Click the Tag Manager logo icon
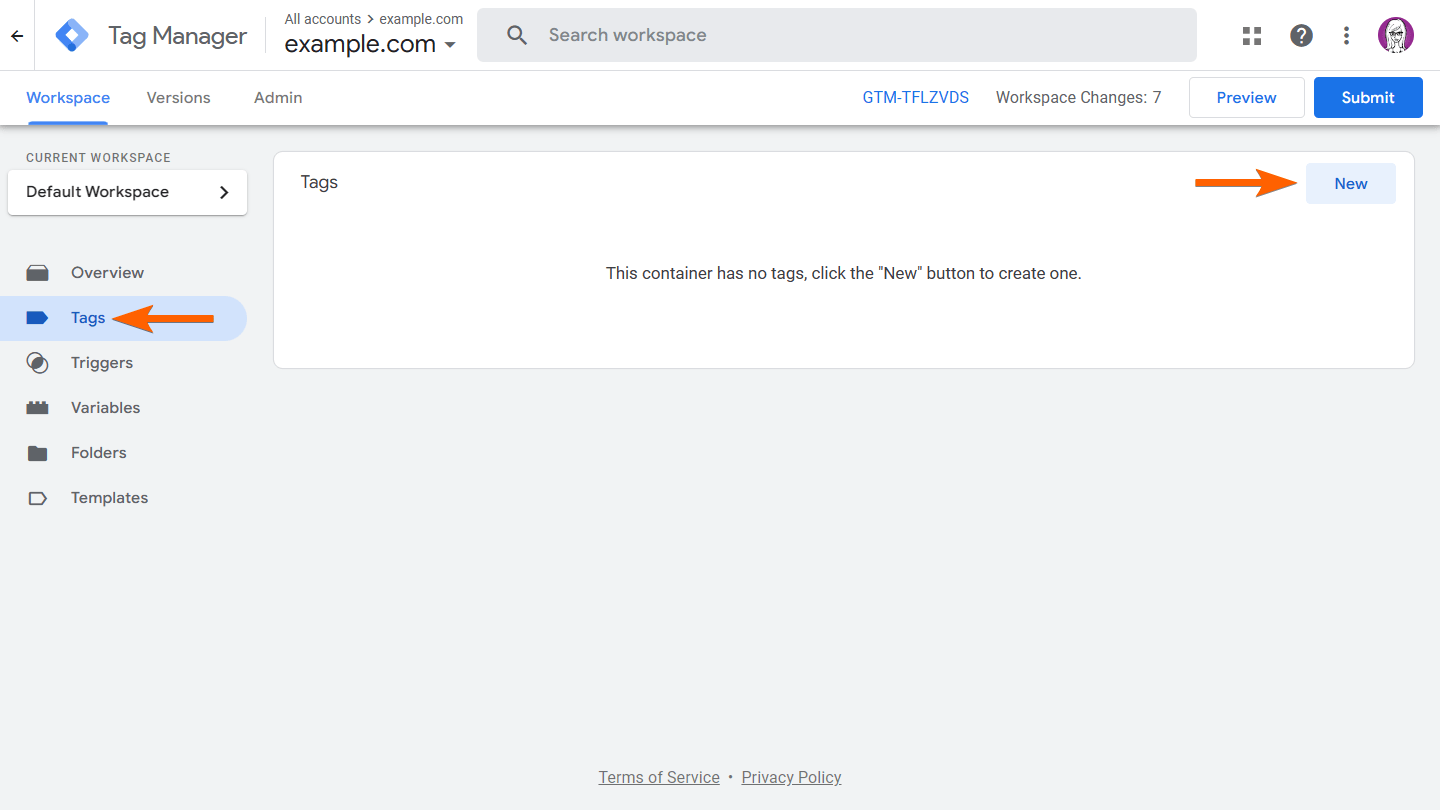This screenshot has width=1440, height=810. (72, 36)
